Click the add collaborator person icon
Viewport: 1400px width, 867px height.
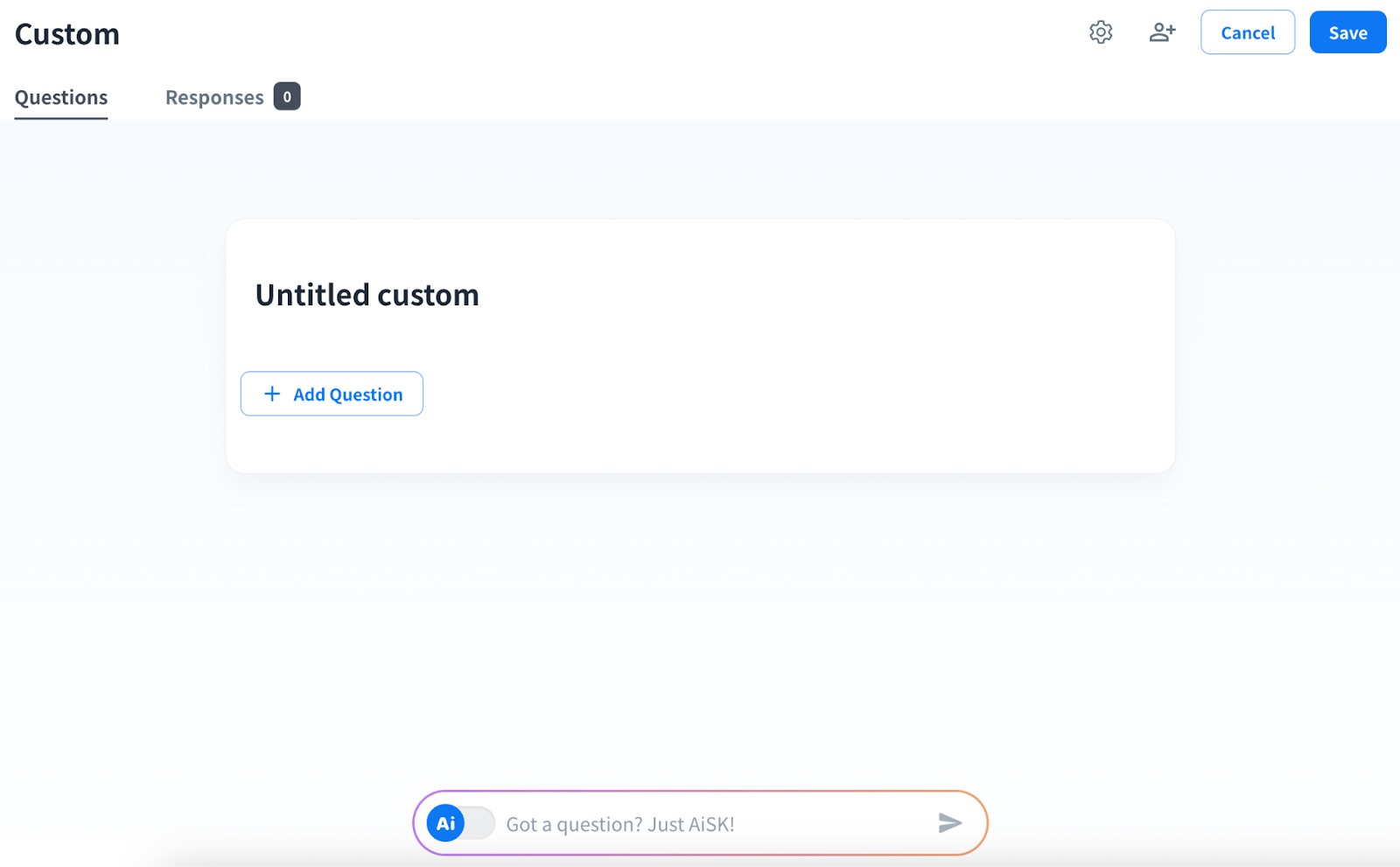point(1162,32)
